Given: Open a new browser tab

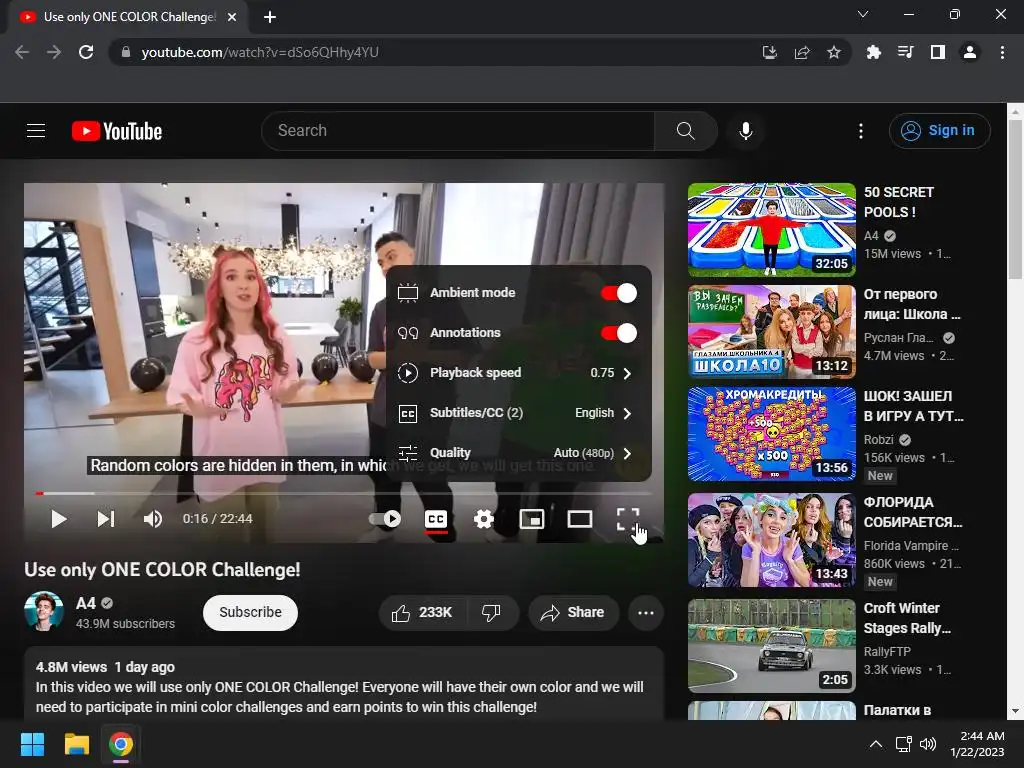Looking at the screenshot, I should click(270, 17).
